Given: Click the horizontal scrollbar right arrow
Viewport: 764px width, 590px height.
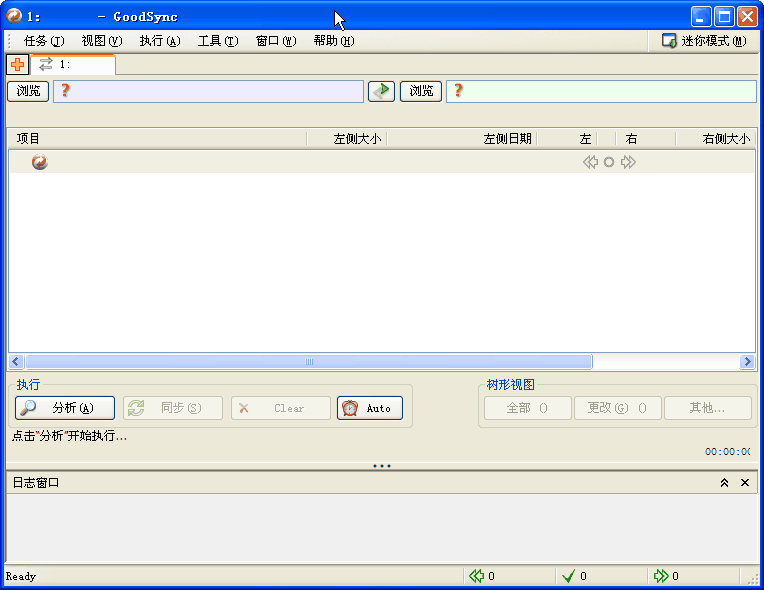Looking at the screenshot, I should click(747, 362).
